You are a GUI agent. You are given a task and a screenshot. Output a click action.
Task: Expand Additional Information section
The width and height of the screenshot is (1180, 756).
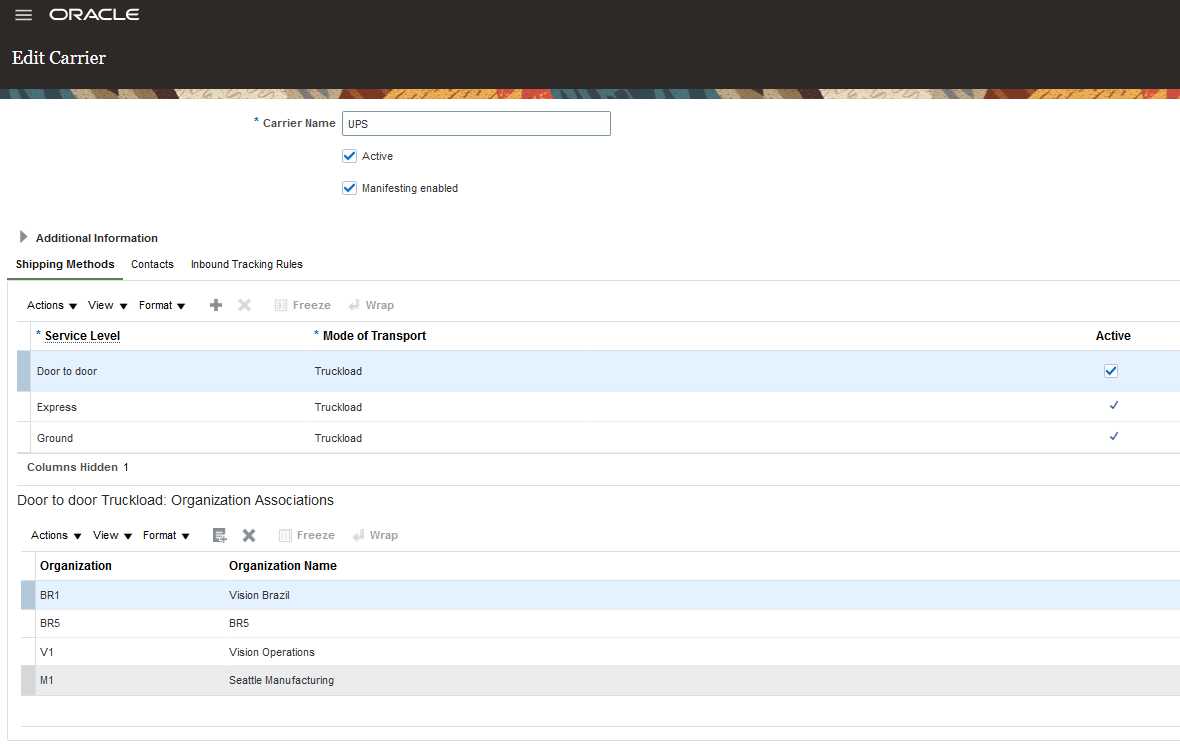(x=23, y=237)
